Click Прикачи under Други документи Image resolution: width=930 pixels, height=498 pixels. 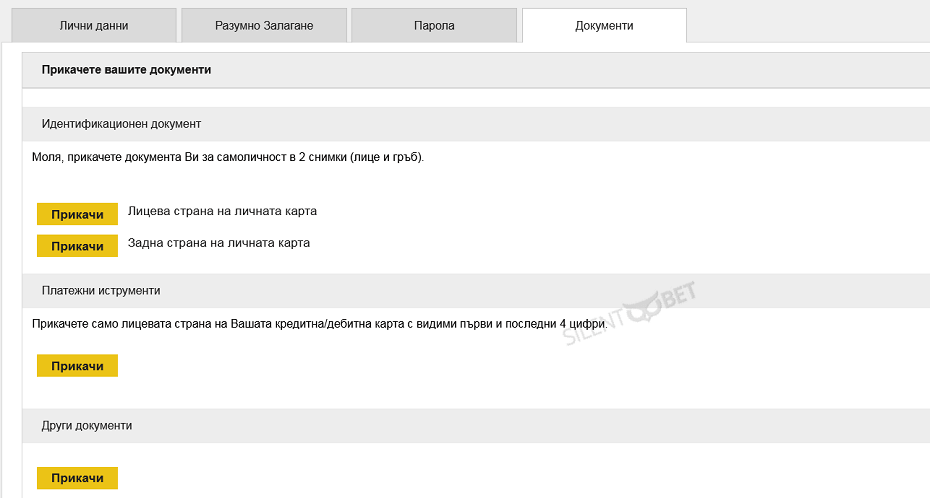(77, 478)
